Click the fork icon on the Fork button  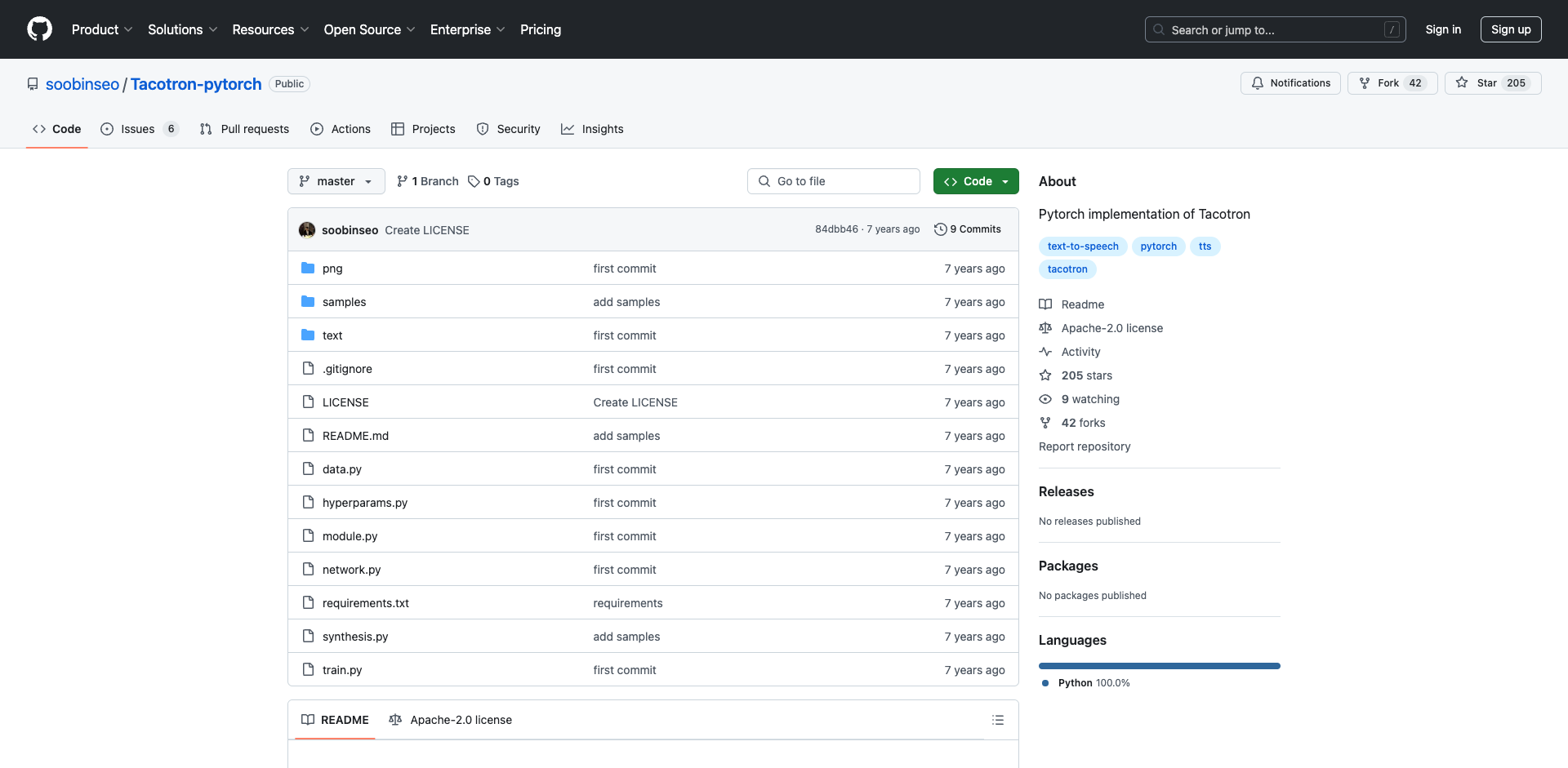(1365, 82)
